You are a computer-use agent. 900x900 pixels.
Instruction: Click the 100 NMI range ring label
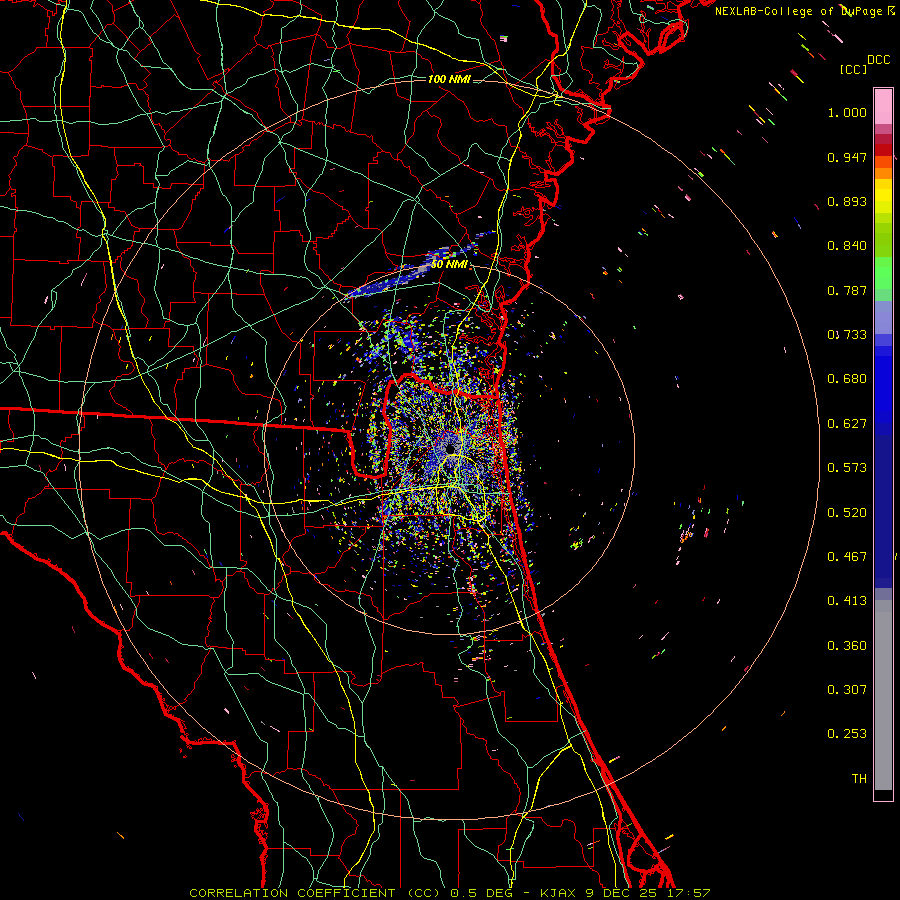449,79
